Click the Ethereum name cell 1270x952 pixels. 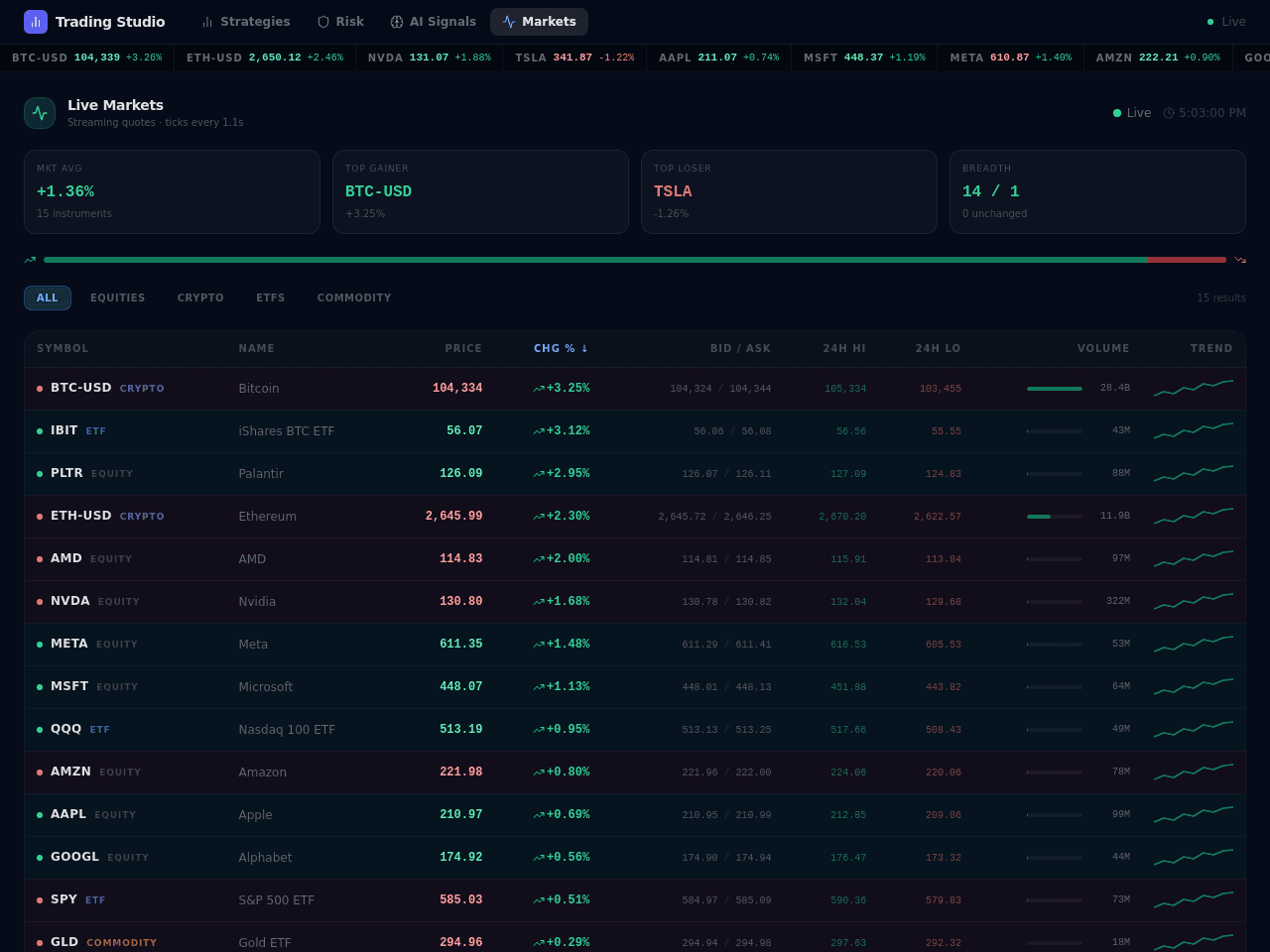tap(268, 517)
